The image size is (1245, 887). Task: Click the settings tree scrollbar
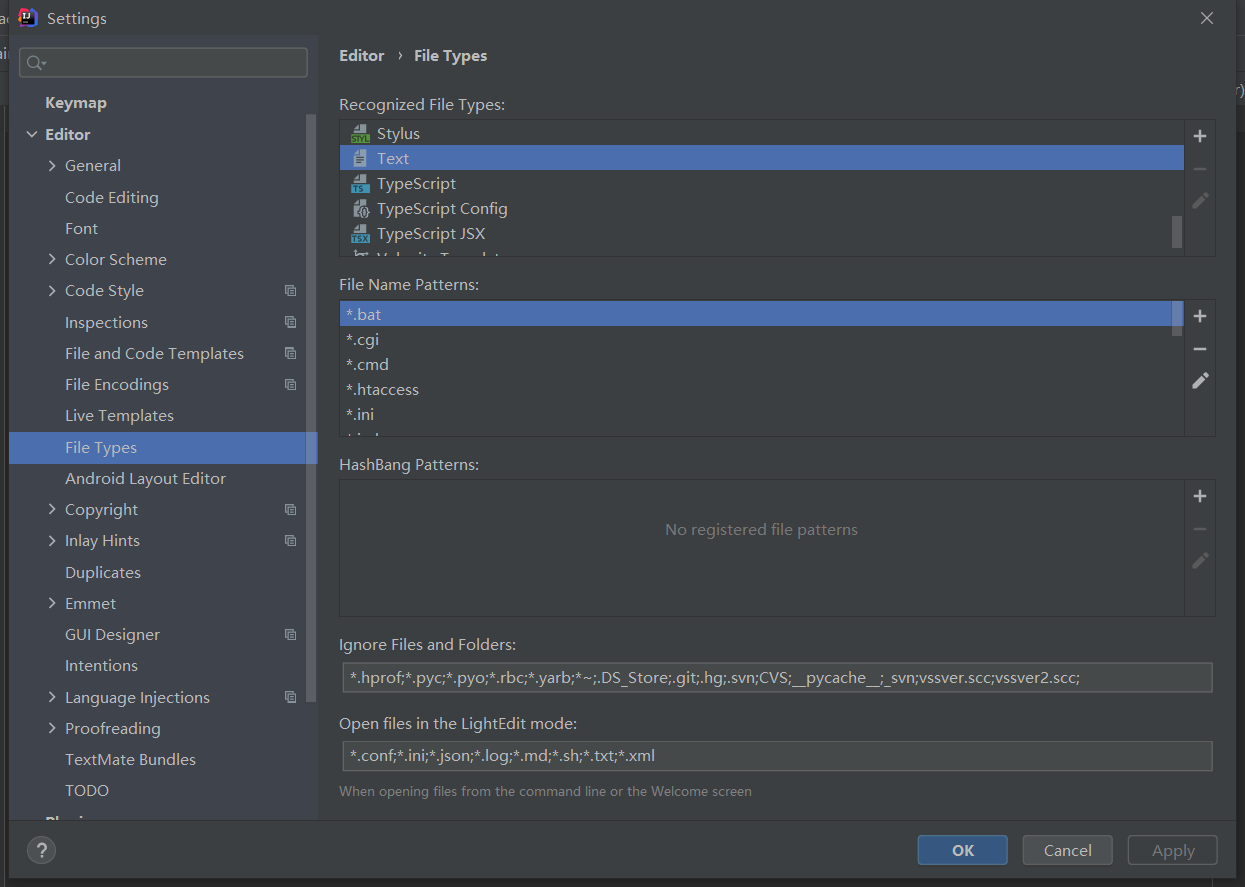click(311, 410)
